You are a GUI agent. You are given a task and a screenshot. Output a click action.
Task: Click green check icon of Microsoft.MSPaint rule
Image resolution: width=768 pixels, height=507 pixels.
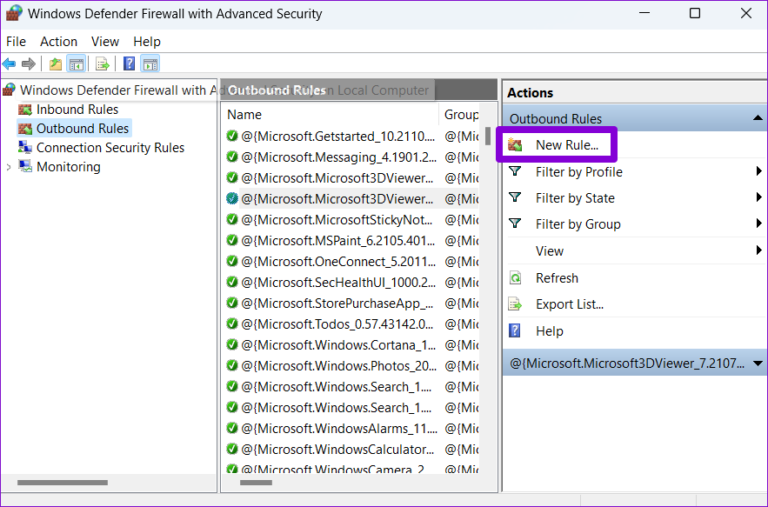pyautogui.click(x=232, y=240)
